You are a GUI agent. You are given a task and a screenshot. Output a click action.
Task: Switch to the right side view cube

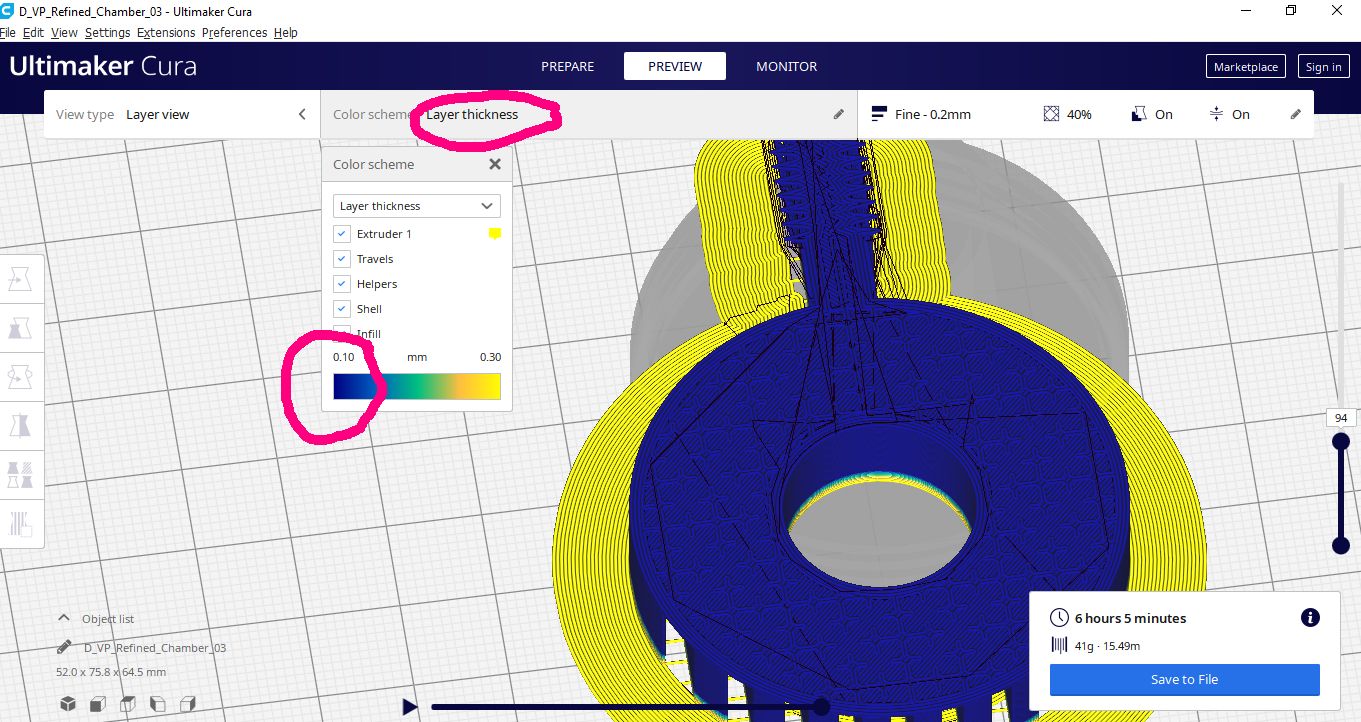click(x=187, y=704)
